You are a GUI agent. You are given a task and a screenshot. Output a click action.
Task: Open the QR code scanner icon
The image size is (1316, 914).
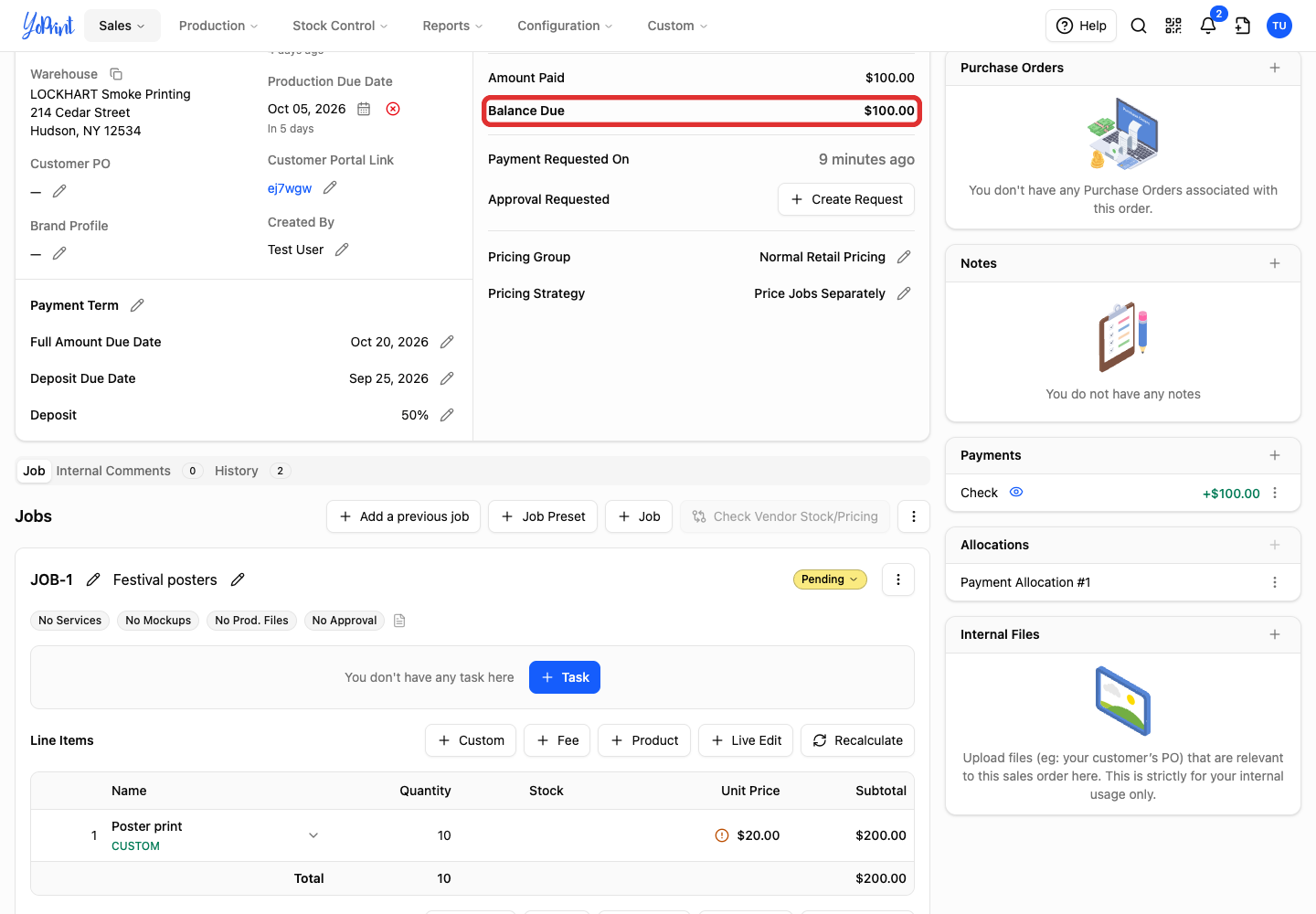click(x=1173, y=26)
